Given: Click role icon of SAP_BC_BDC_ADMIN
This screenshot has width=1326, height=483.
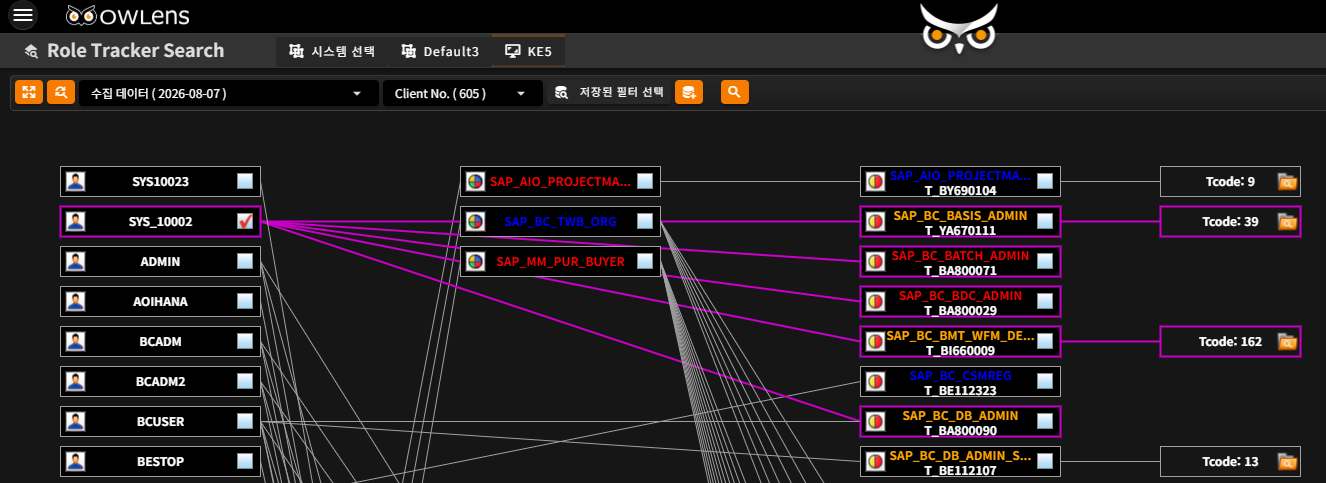Looking at the screenshot, I should click(875, 301).
